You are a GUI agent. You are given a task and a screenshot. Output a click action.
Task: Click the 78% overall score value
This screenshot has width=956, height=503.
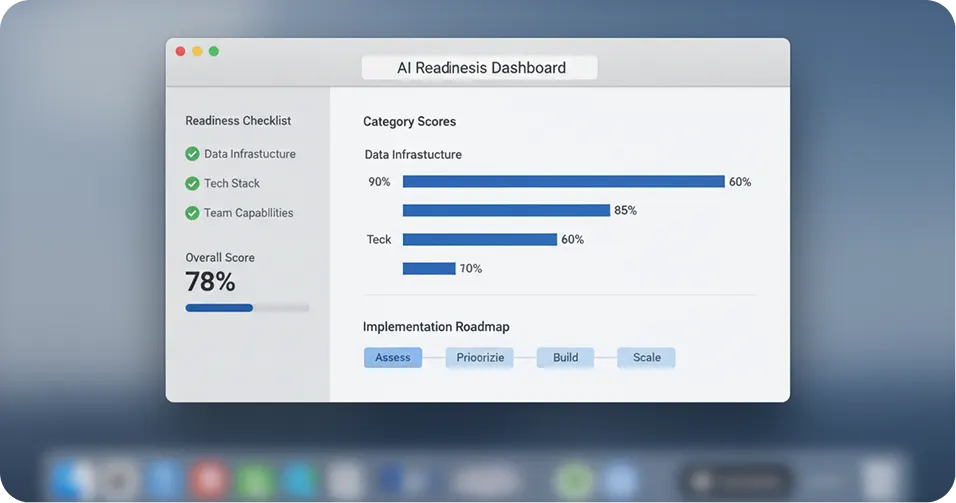coord(210,282)
